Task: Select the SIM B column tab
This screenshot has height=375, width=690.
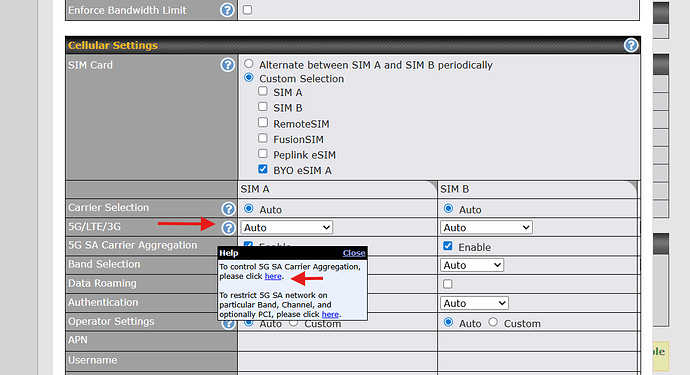Action: pyautogui.click(x=537, y=189)
